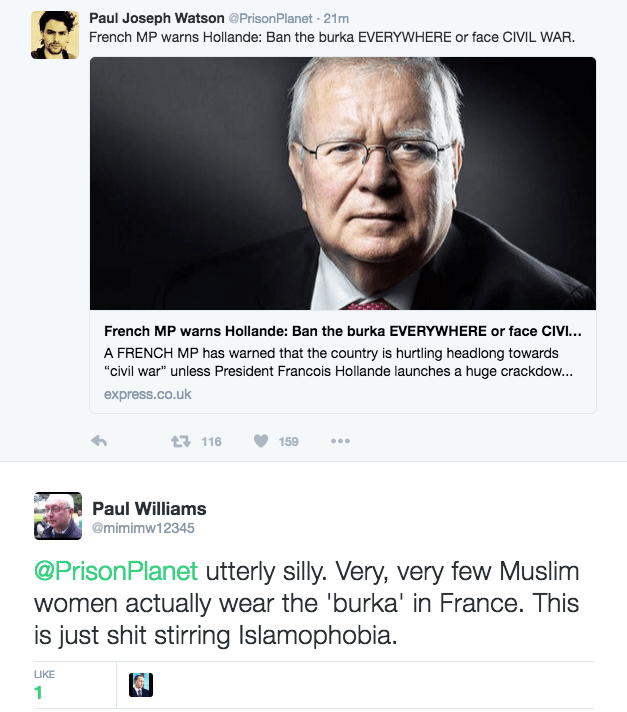
Task: Retweet Paul Joseph Watson's tweet
Action: point(181,441)
